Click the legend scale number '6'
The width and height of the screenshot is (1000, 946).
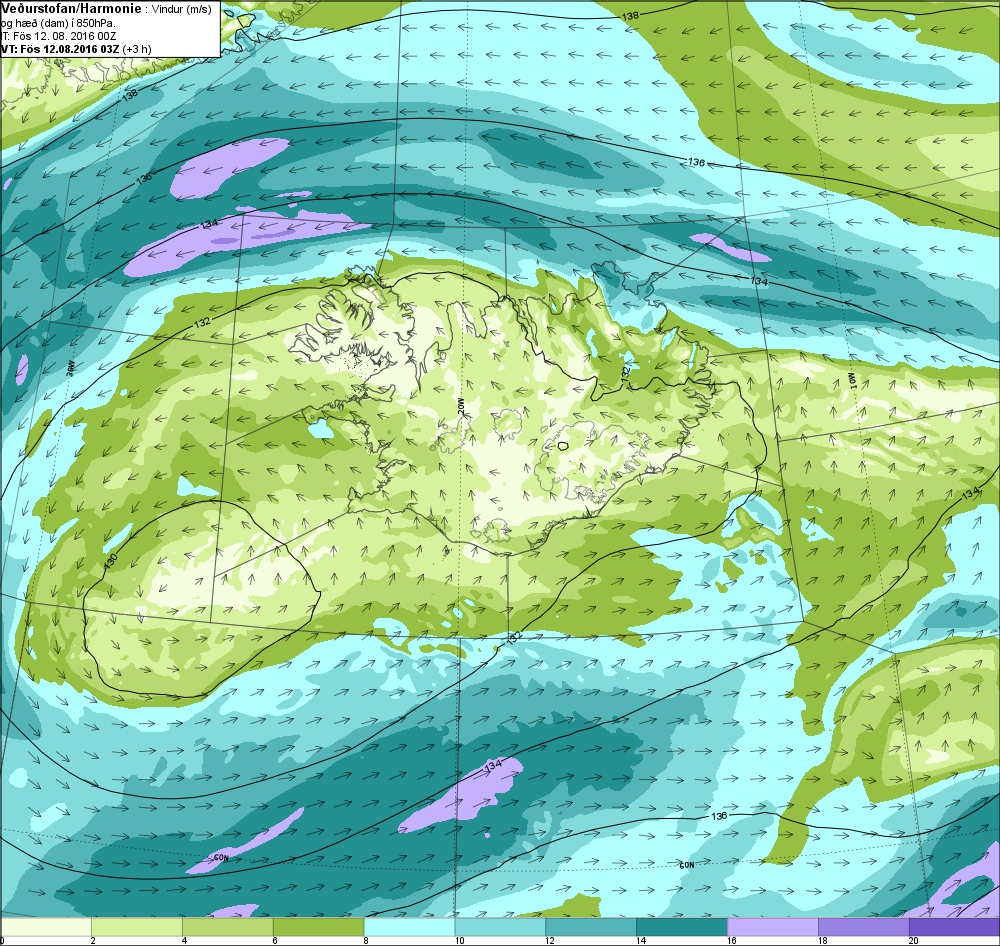(274, 940)
